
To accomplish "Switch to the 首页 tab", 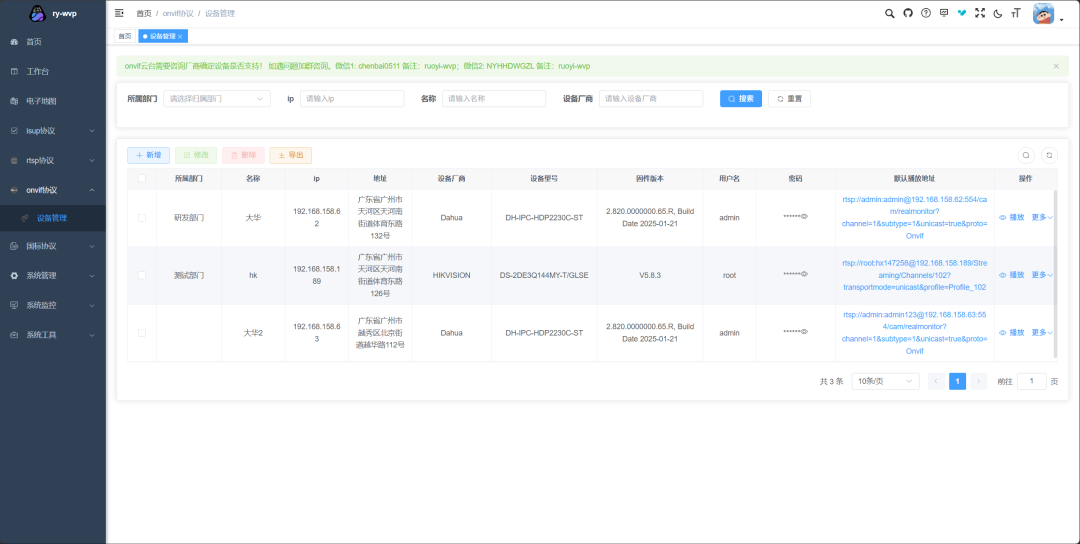I will pyautogui.click(x=125, y=36).
